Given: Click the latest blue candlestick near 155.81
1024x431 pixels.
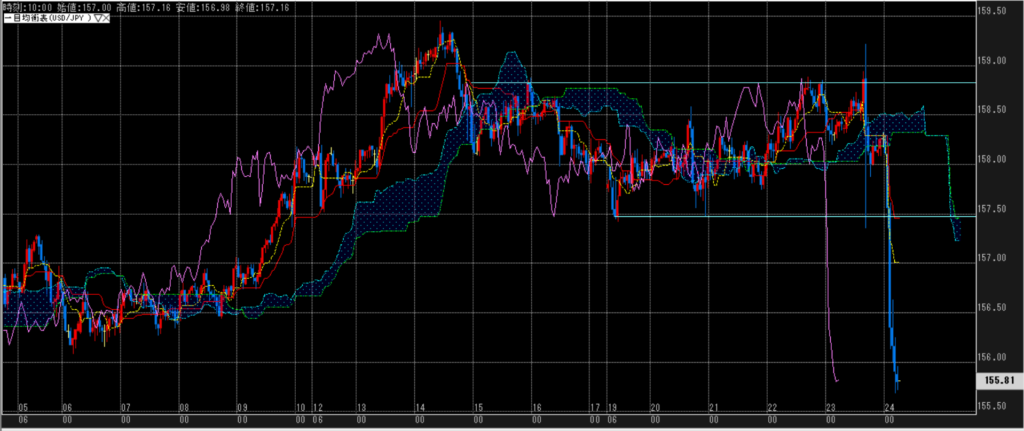Looking at the screenshot, I should point(897,378).
